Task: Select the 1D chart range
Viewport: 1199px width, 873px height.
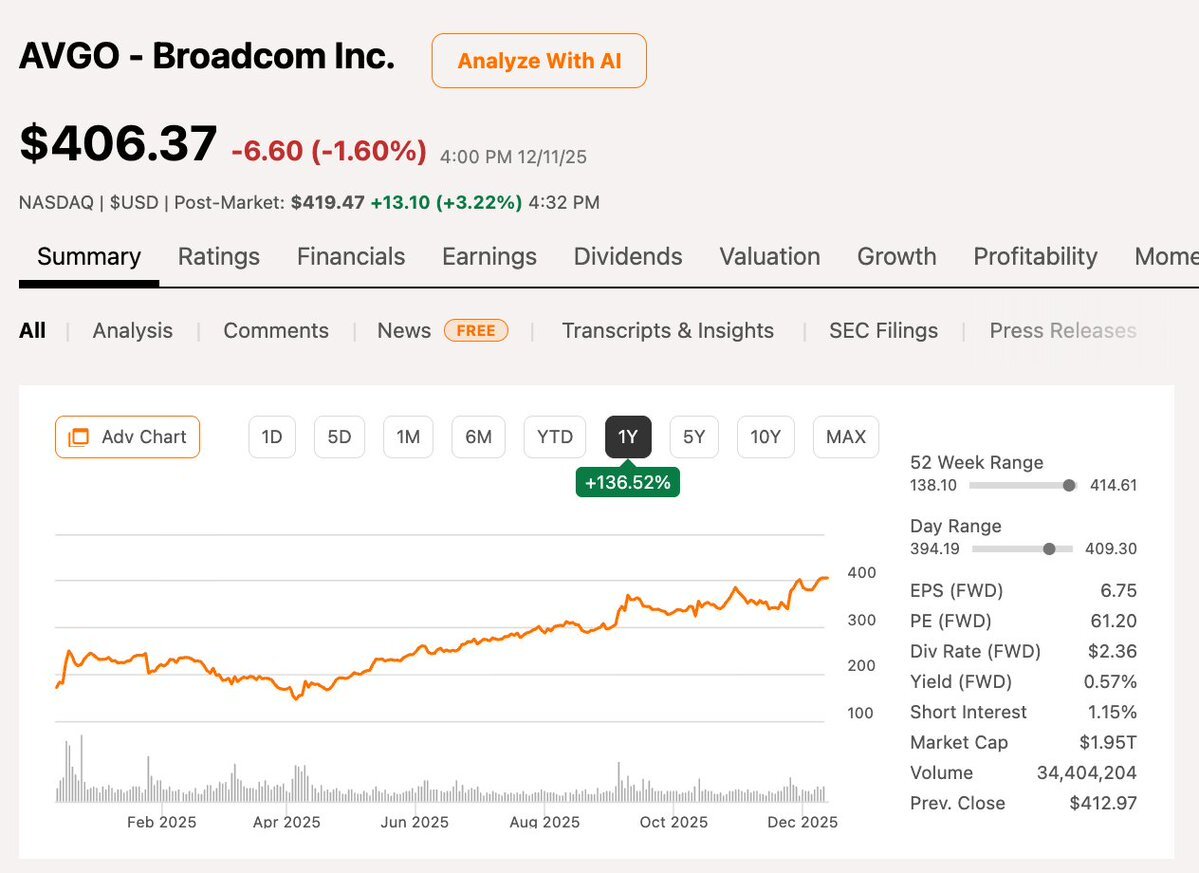Action: click(272, 437)
